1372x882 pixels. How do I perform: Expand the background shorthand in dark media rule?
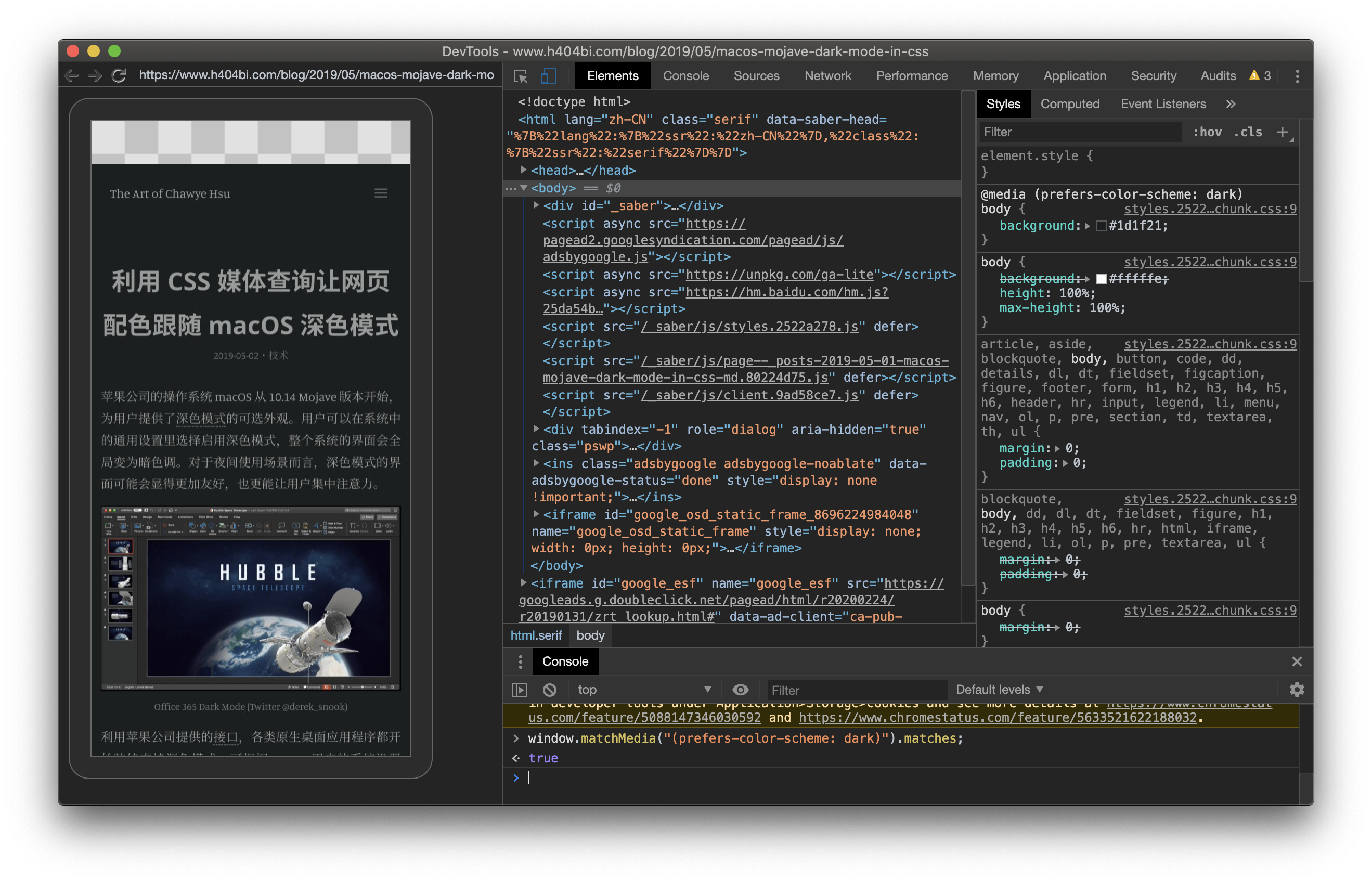click(1087, 226)
